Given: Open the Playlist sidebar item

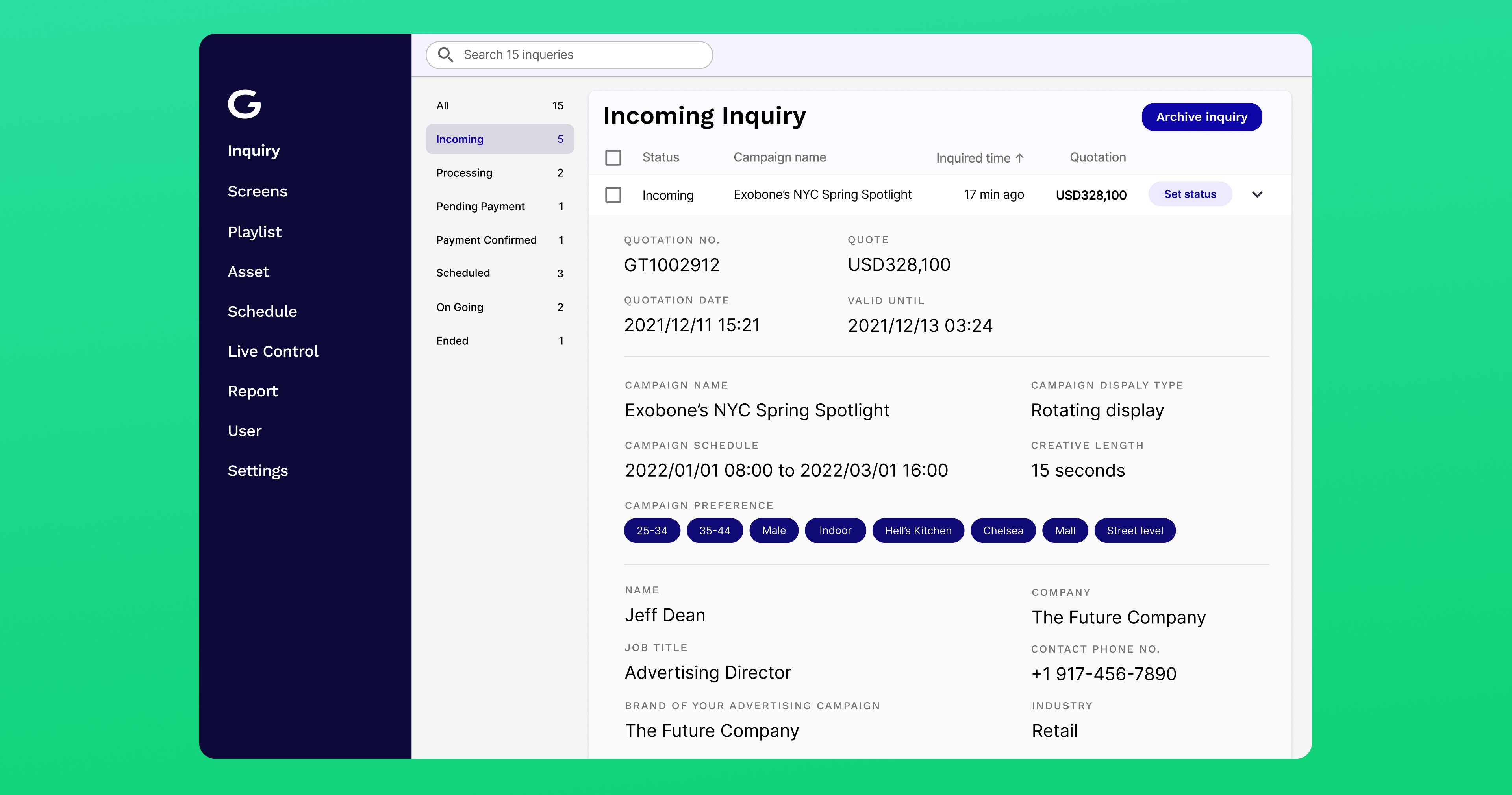Looking at the screenshot, I should [254, 232].
